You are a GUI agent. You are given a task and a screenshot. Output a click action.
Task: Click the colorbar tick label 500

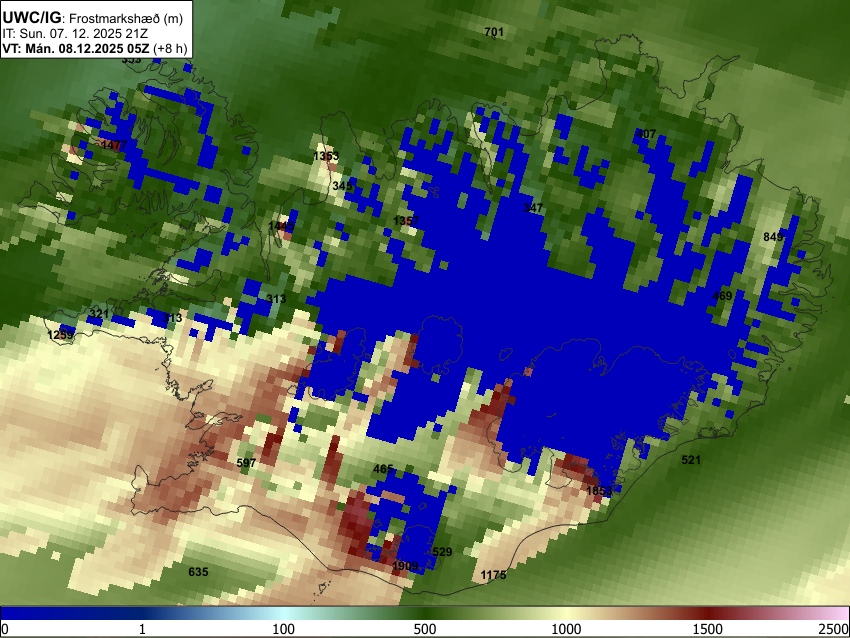pyautogui.click(x=425, y=629)
